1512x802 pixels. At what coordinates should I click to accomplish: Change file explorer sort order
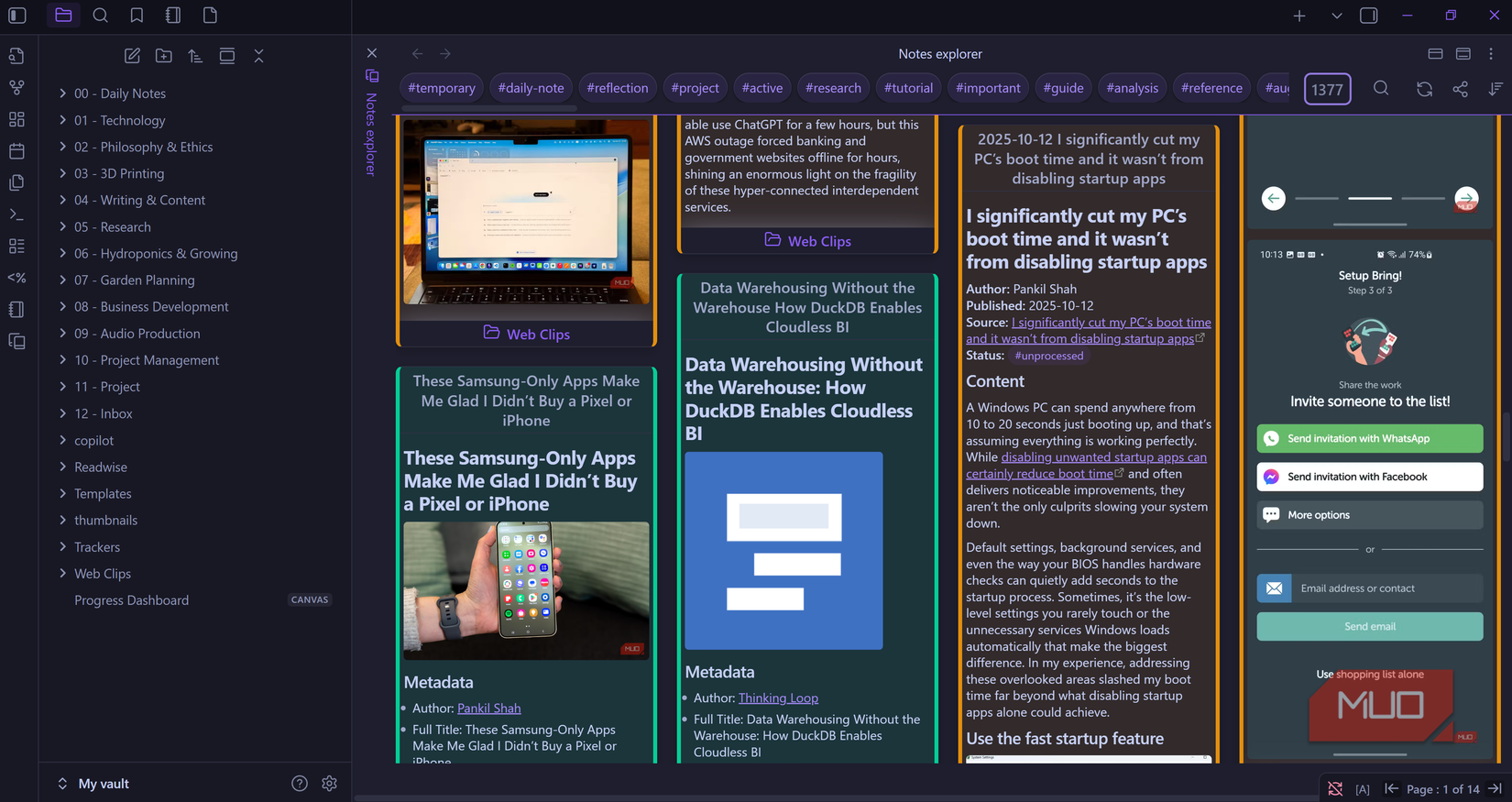click(x=195, y=56)
